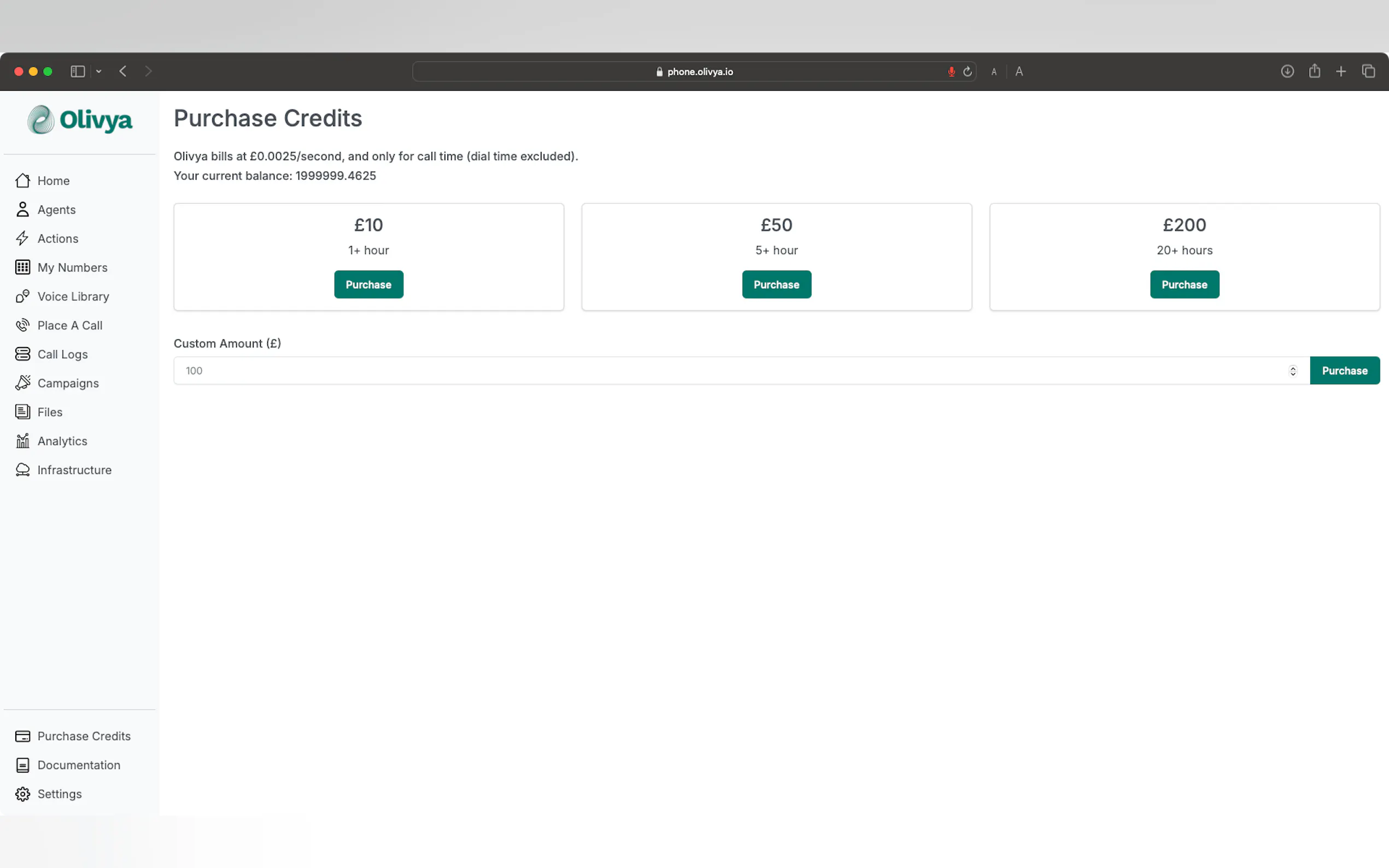Purchase the £200 credit package
The height and width of the screenshot is (868, 1389).
1184,285
